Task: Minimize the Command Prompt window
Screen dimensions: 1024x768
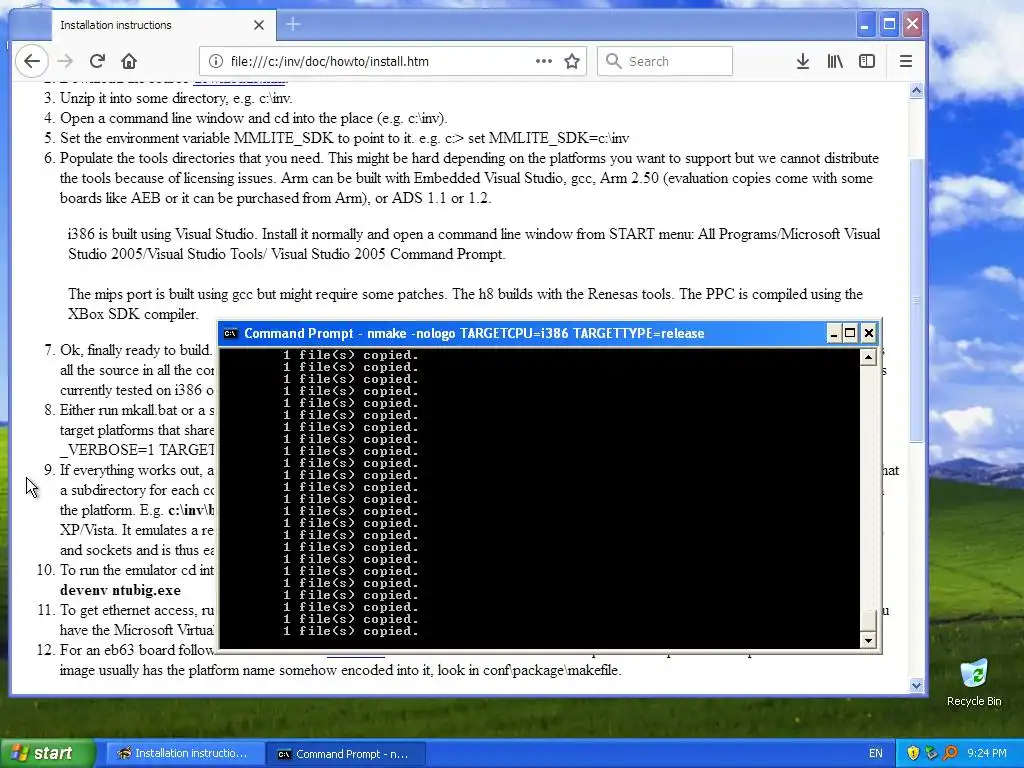Action: [x=833, y=334]
